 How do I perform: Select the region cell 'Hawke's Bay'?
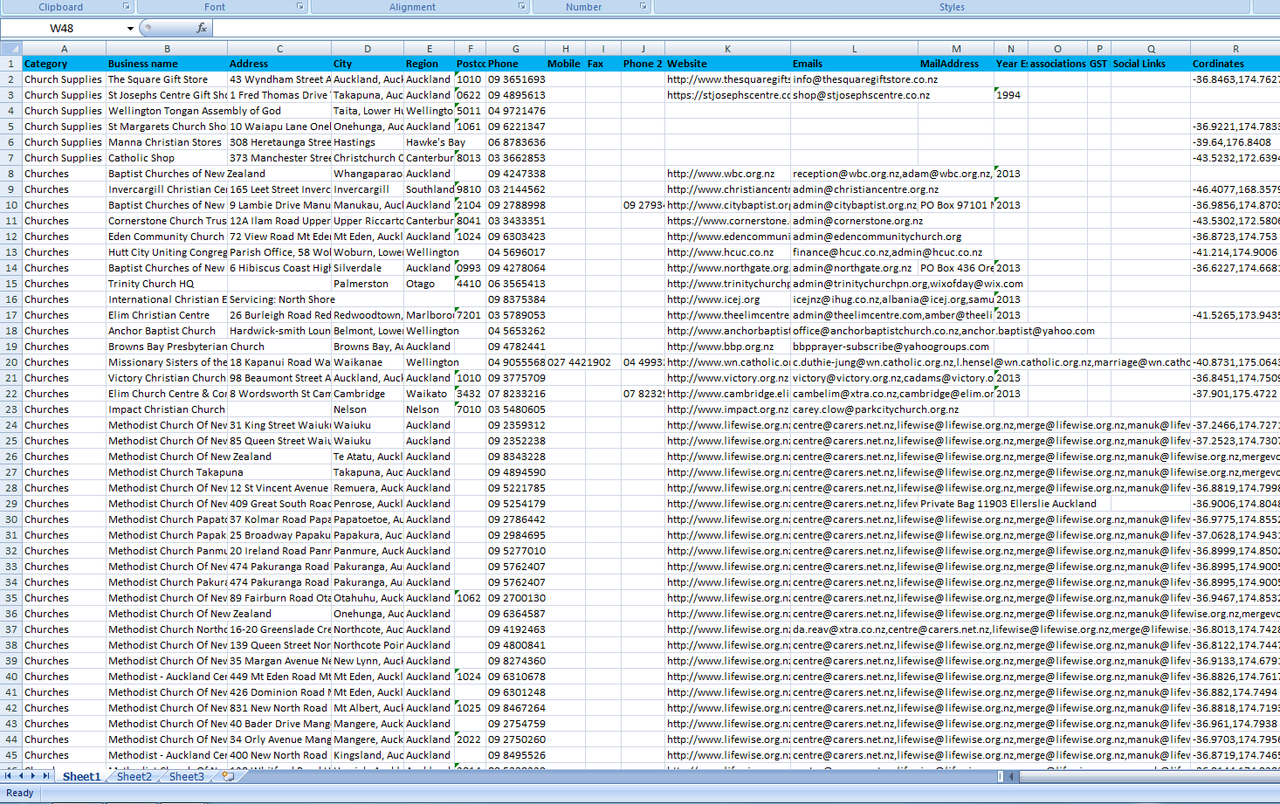click(429, 142)
